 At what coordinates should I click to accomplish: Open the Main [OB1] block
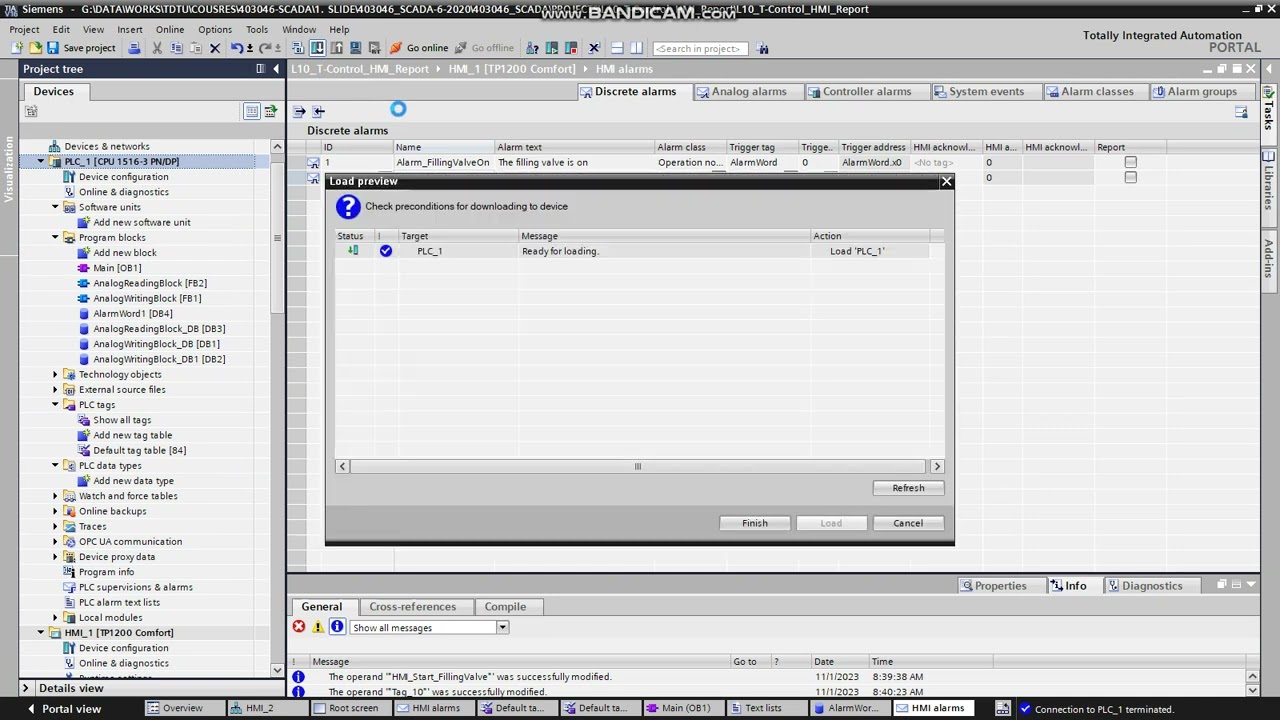point(117,268)
